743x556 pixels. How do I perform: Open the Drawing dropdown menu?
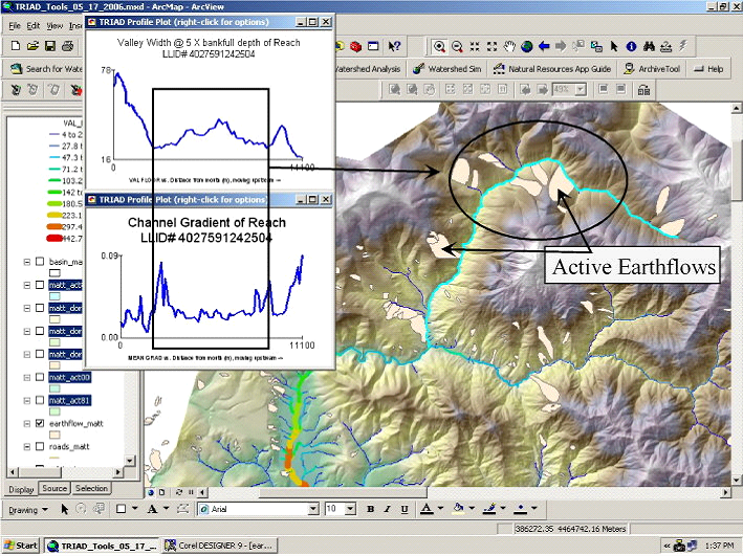coord(28,510)
